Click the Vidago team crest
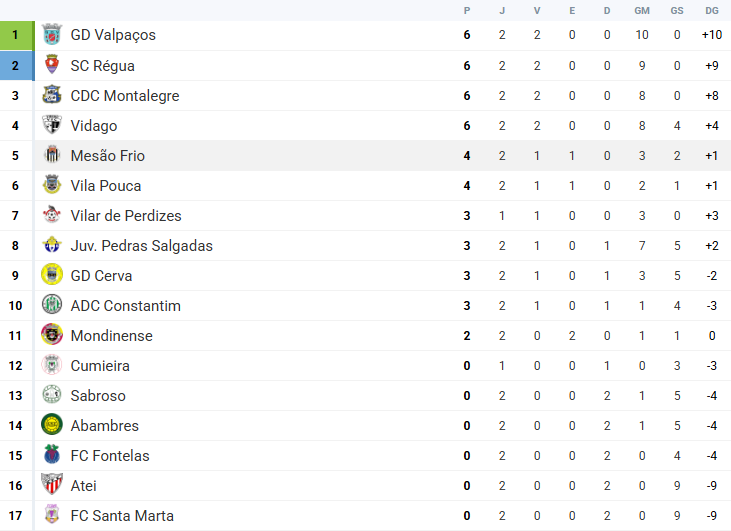The image size is (731, 531). point(52,125)
